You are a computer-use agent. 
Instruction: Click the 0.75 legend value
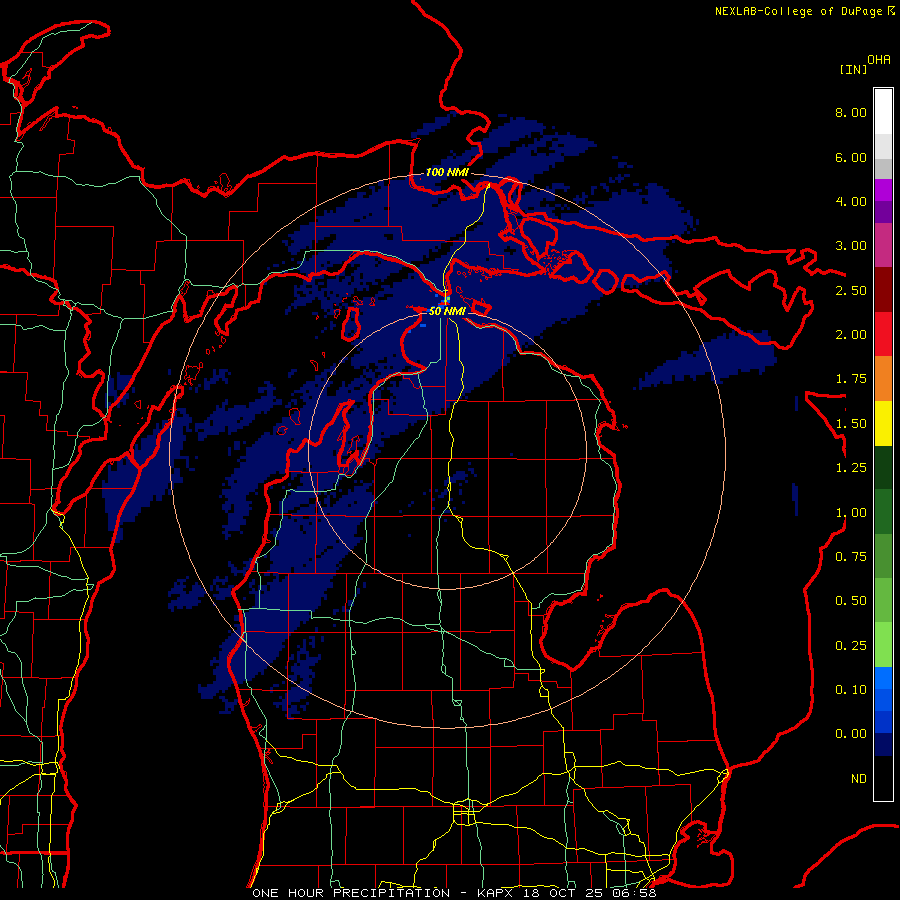(851, 557)
